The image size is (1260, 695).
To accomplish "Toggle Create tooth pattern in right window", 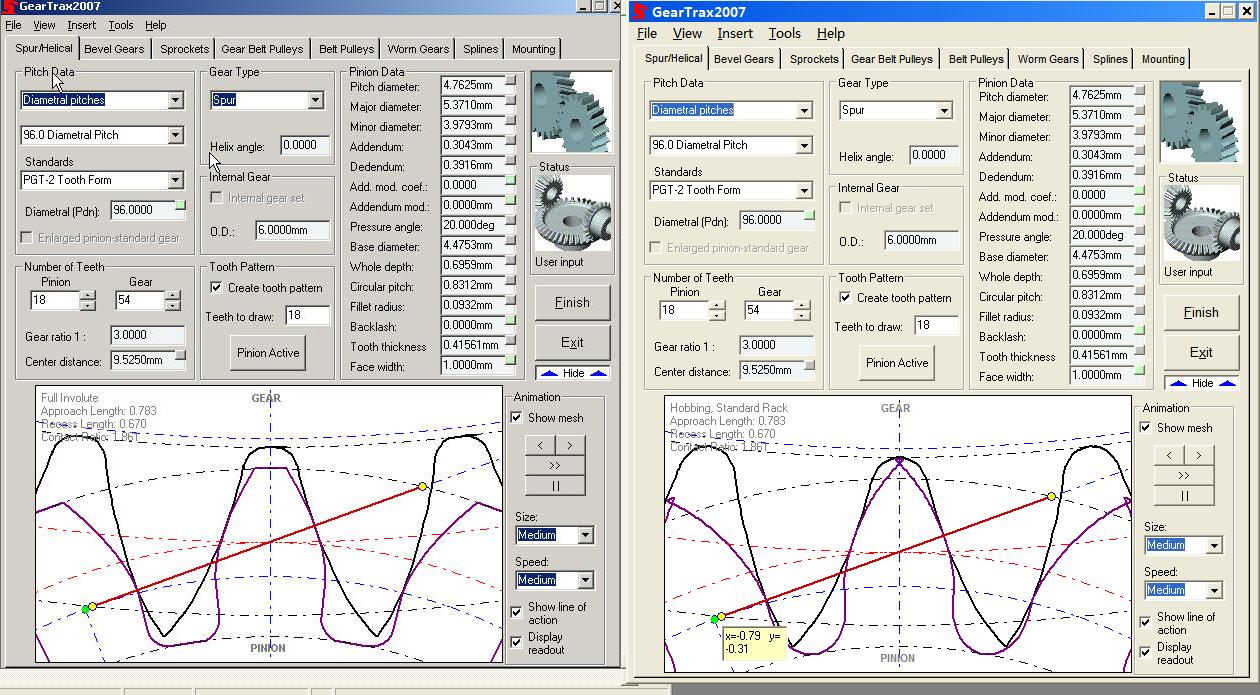I will click(x=846, y=298).
